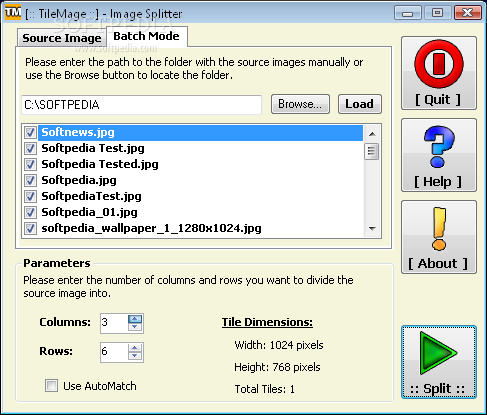
Task: Select the Softnews.jpg file name
Action: 78,132
